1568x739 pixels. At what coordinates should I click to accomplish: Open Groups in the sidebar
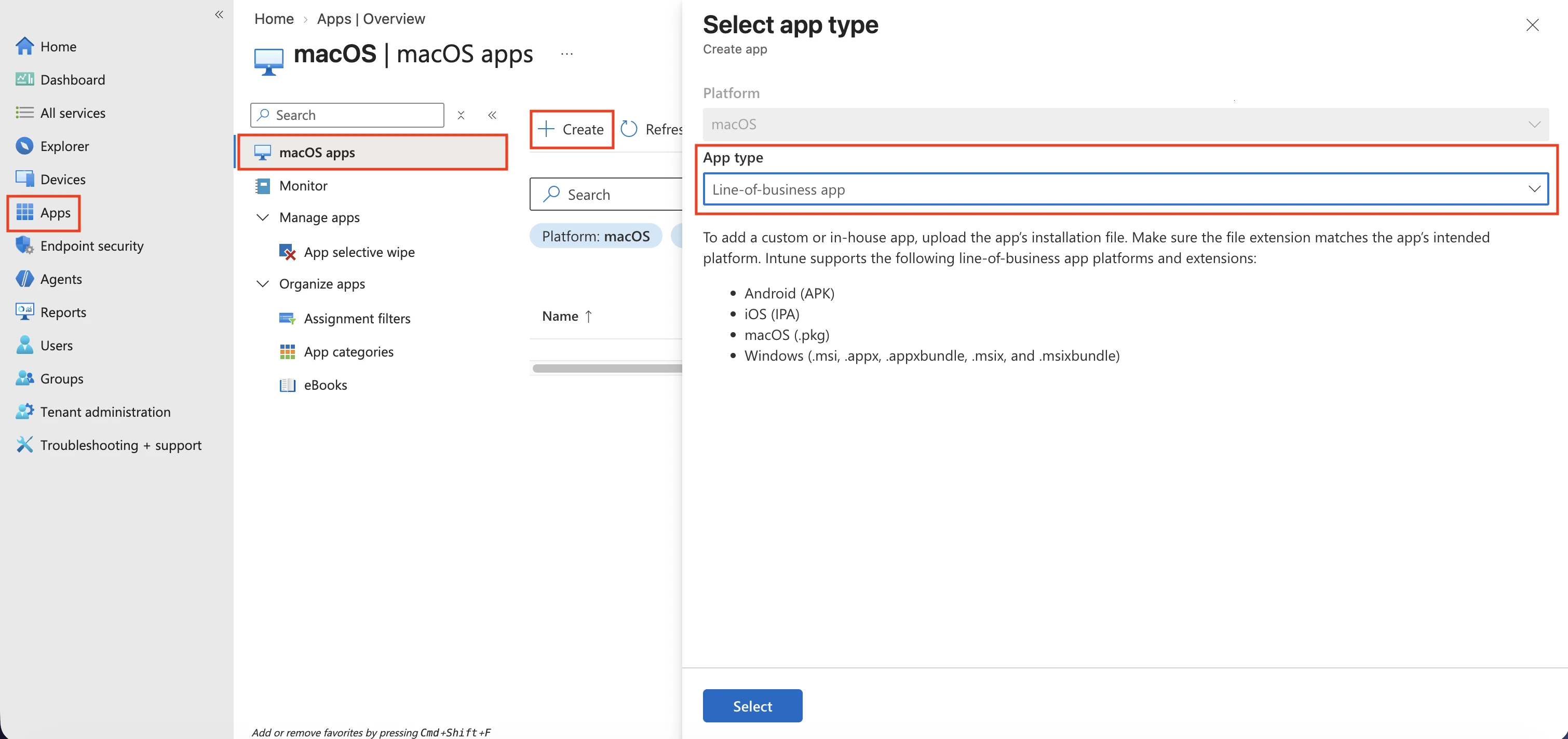[50, 378]
